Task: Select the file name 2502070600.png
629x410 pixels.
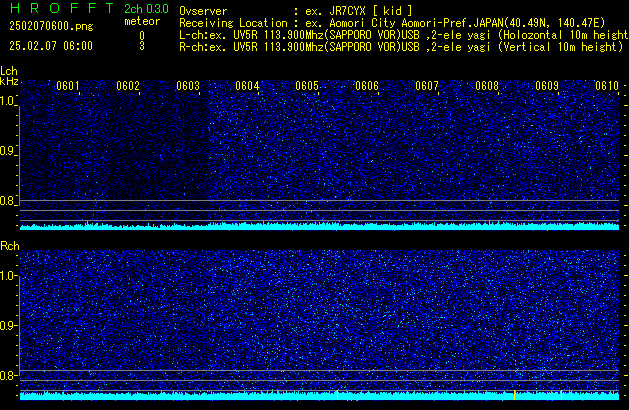Action: click(x=51, y=26)
